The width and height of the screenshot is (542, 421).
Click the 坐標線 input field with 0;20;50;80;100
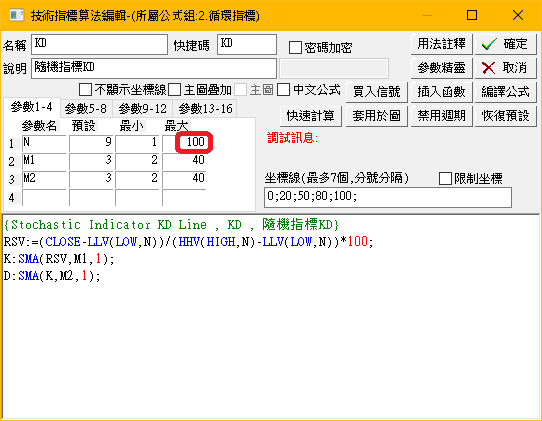click(x=387, y=197)
